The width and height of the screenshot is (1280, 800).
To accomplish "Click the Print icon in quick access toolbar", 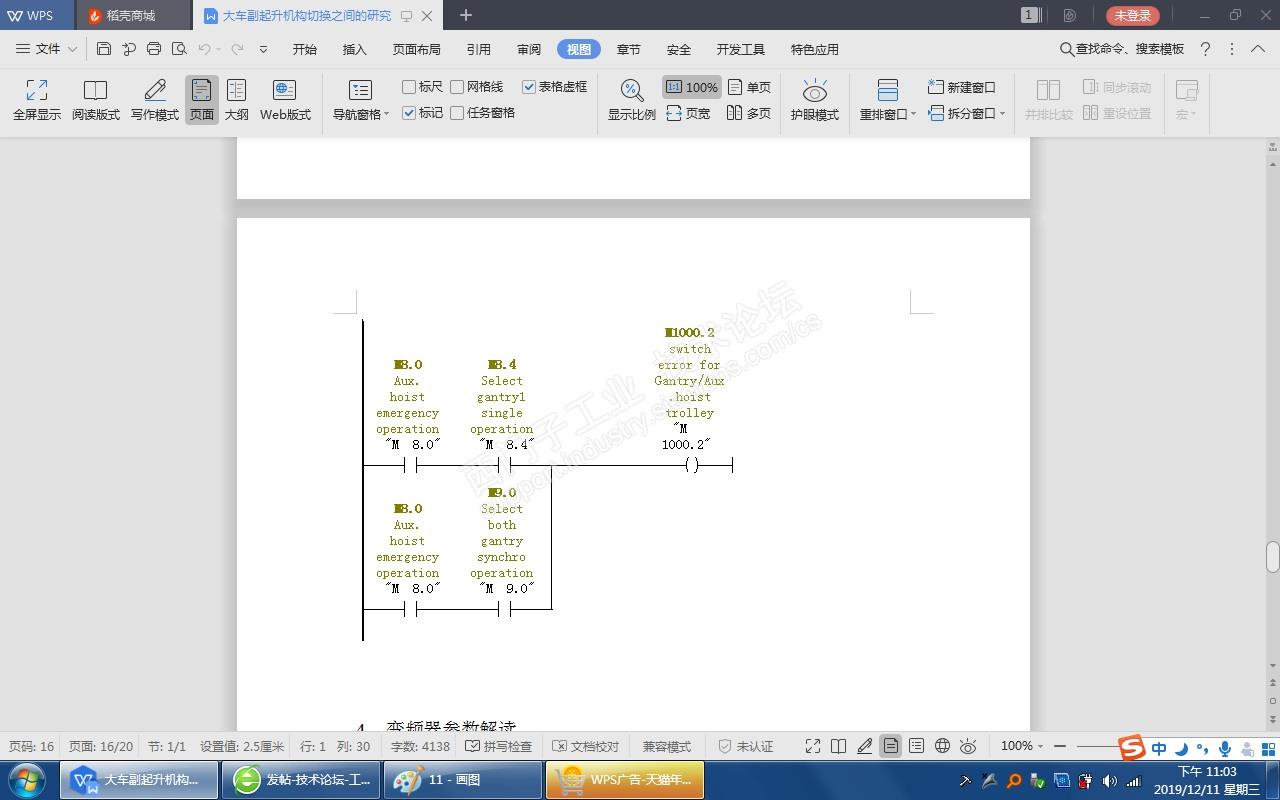I will tap(154, 49).
